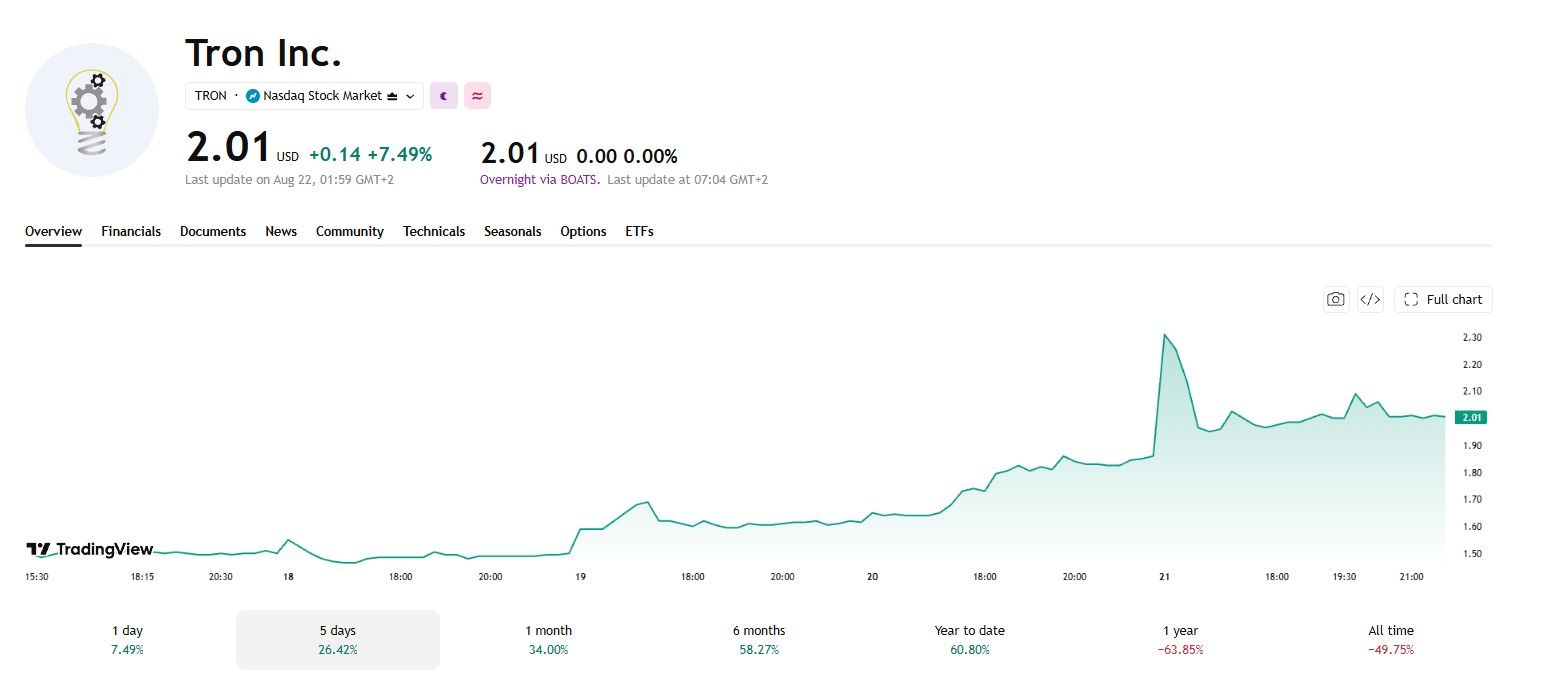Click the 15:30 time axis label
1552x684 pixels.
37,577
